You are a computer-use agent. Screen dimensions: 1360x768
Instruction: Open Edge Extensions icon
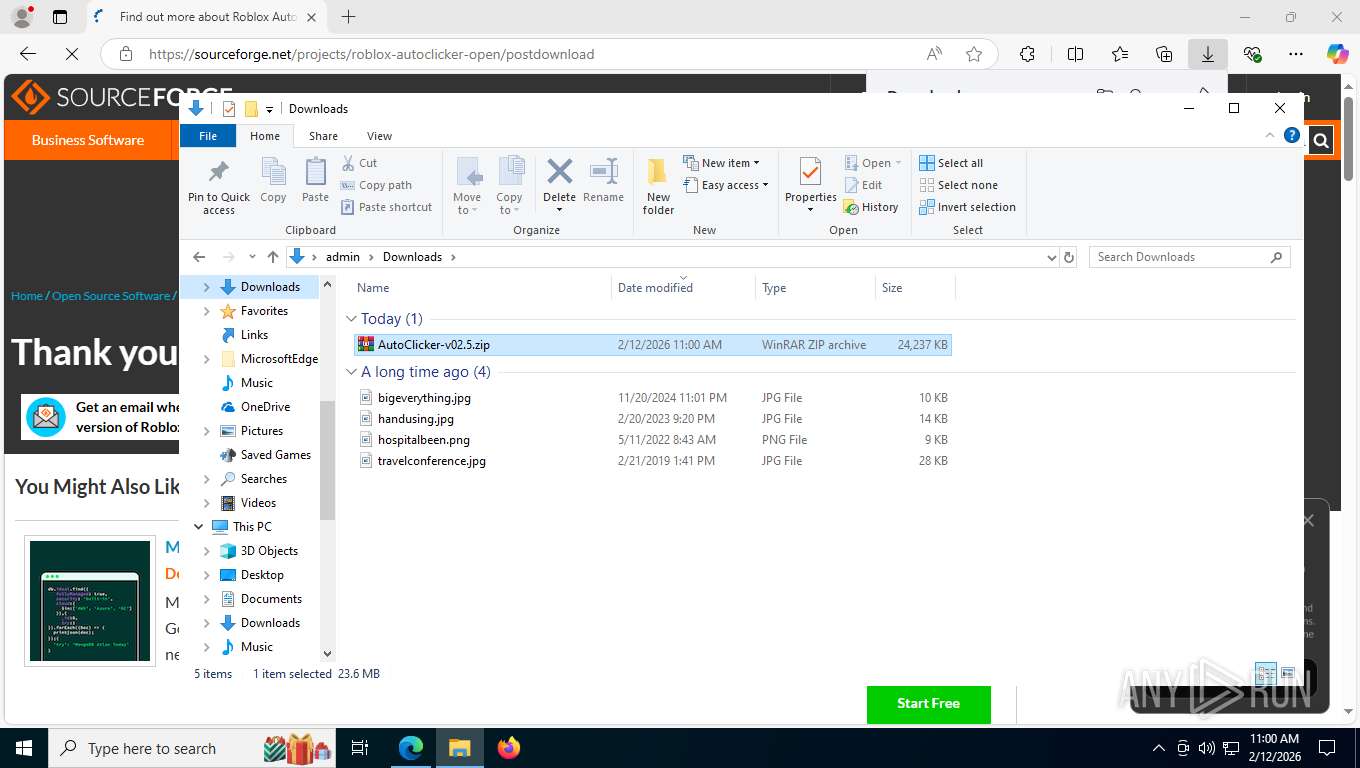[x=1027, y=54]
